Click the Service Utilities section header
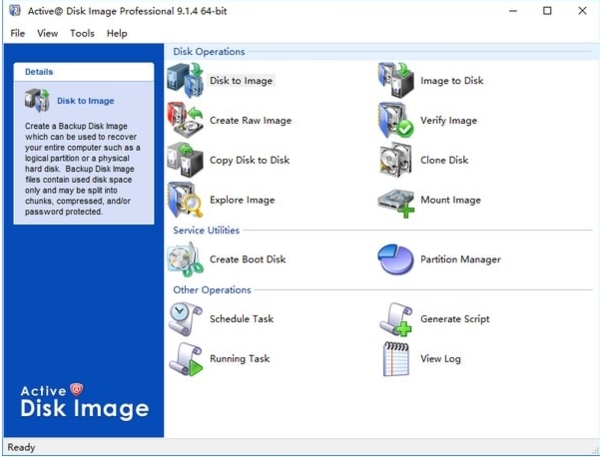Screen dimensions: 600x457 coord(206,230)
